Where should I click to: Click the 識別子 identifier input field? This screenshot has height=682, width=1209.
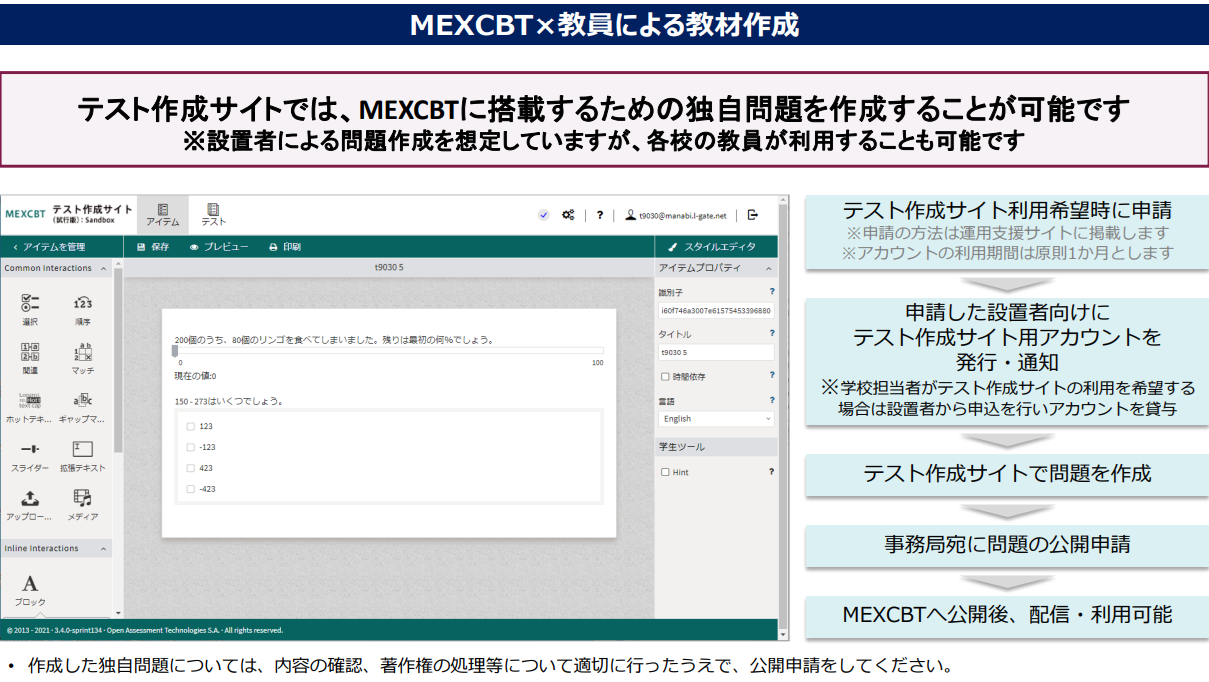715,310
